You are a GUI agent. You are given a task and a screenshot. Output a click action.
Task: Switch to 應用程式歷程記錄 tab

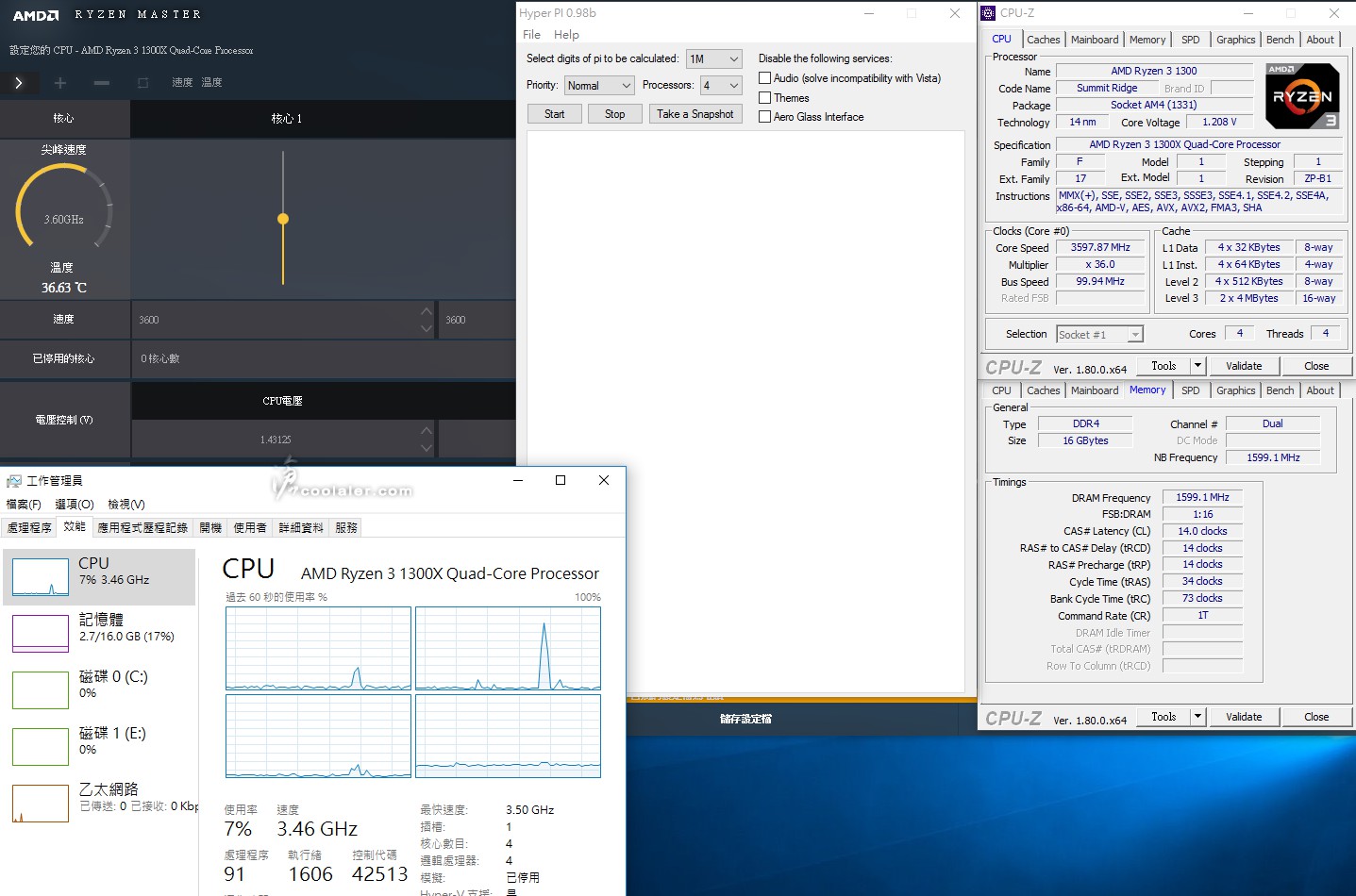point(142,528)
